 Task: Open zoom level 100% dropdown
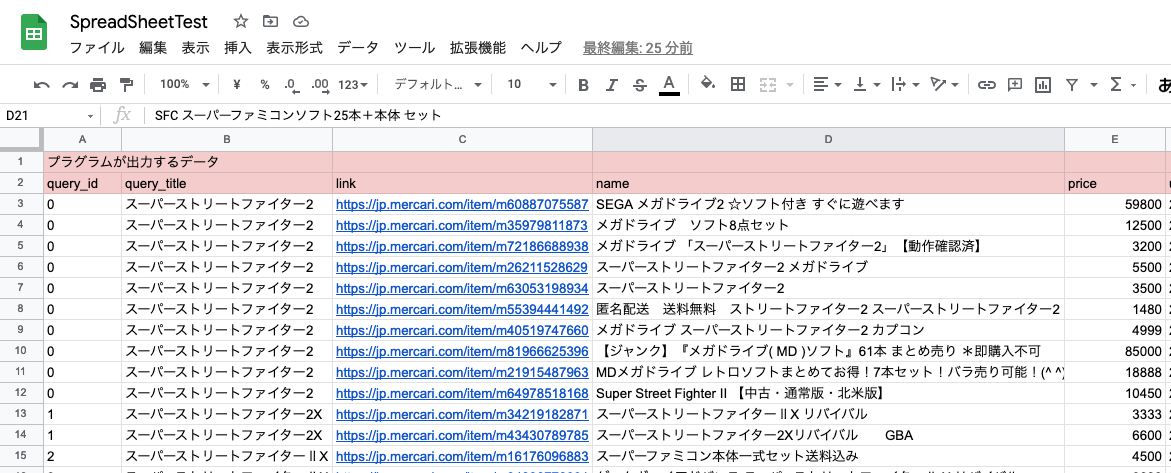[184, 84]
